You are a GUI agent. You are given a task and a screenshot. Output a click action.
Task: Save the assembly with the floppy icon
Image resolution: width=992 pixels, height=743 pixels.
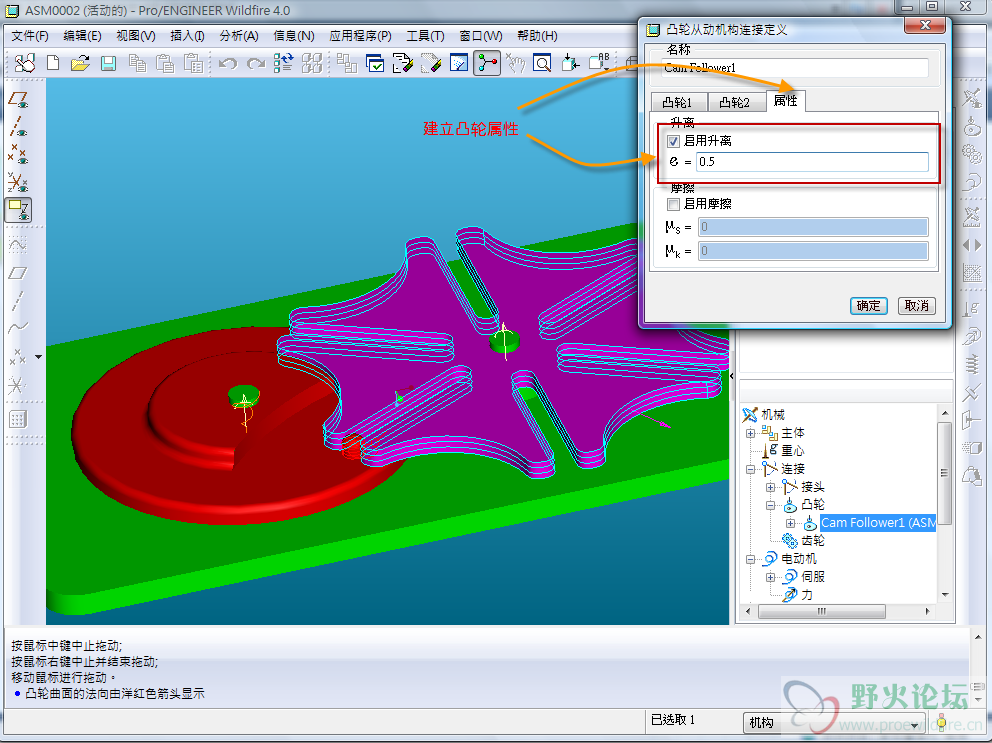[109, 63]
